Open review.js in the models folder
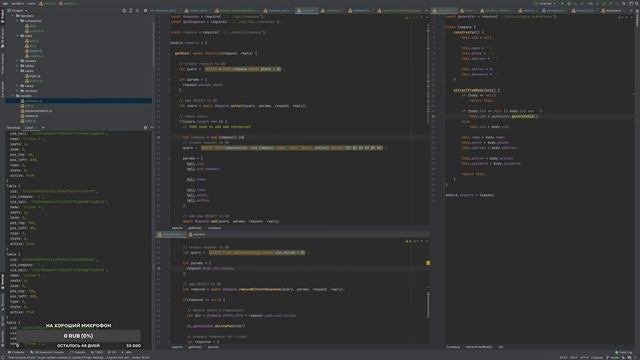Screen dimensions: 640x360 point(29,116)
